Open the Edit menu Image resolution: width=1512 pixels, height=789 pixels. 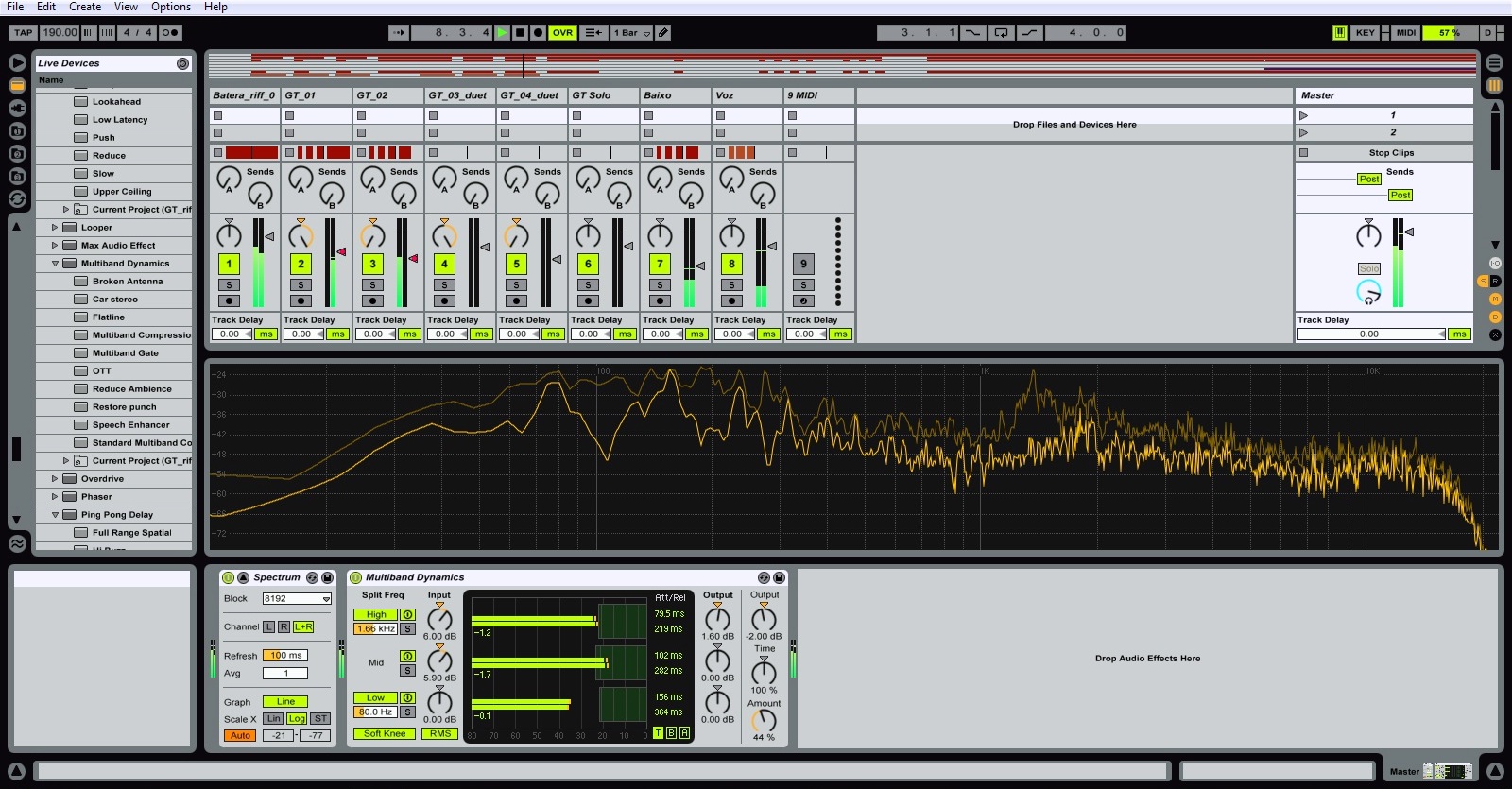(46, 7)
